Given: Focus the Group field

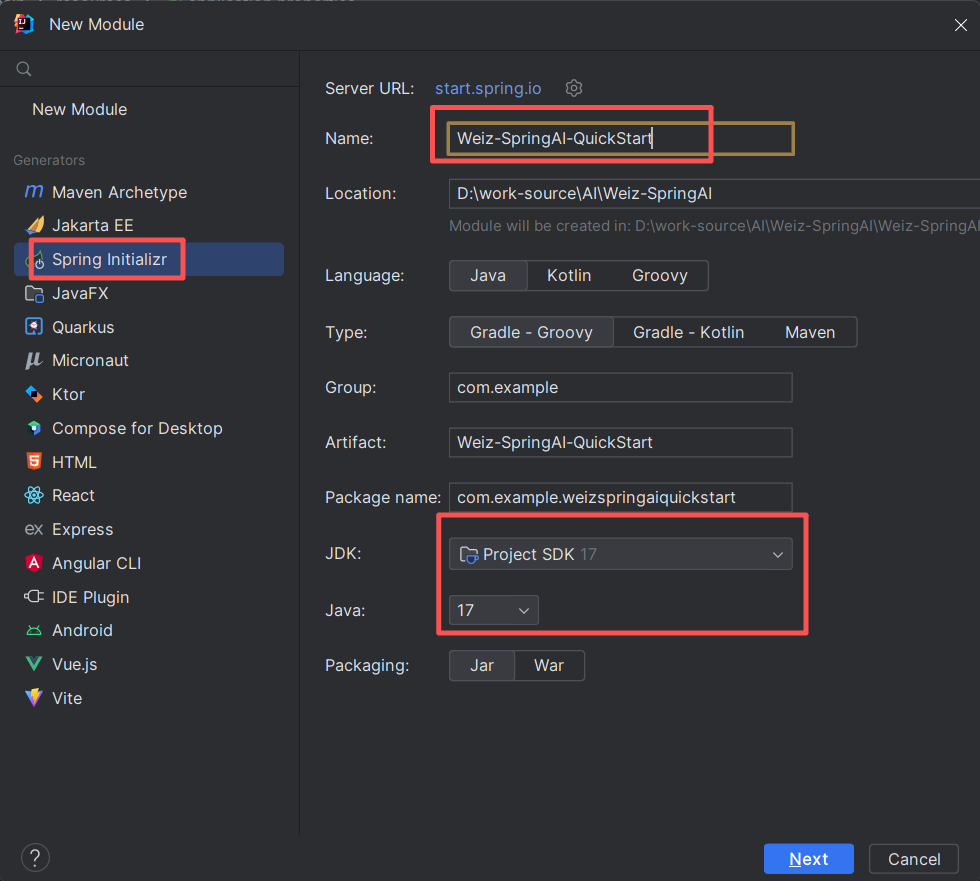Looking at the screenshot, I should pyautogui.click(x=621, y=387).
